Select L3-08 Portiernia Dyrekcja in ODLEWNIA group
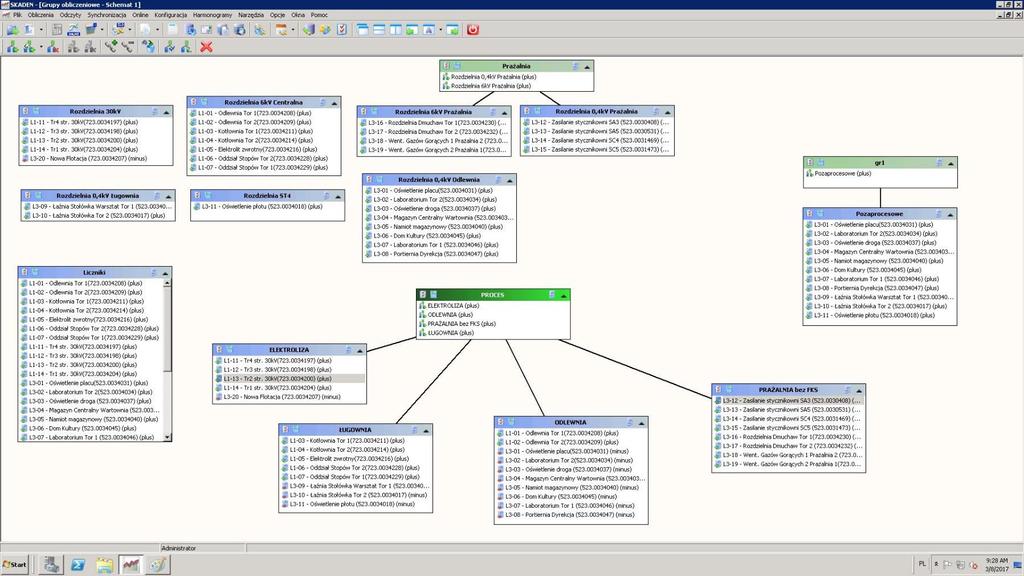This screenshot has width=1024, height=576. (571, 515)
